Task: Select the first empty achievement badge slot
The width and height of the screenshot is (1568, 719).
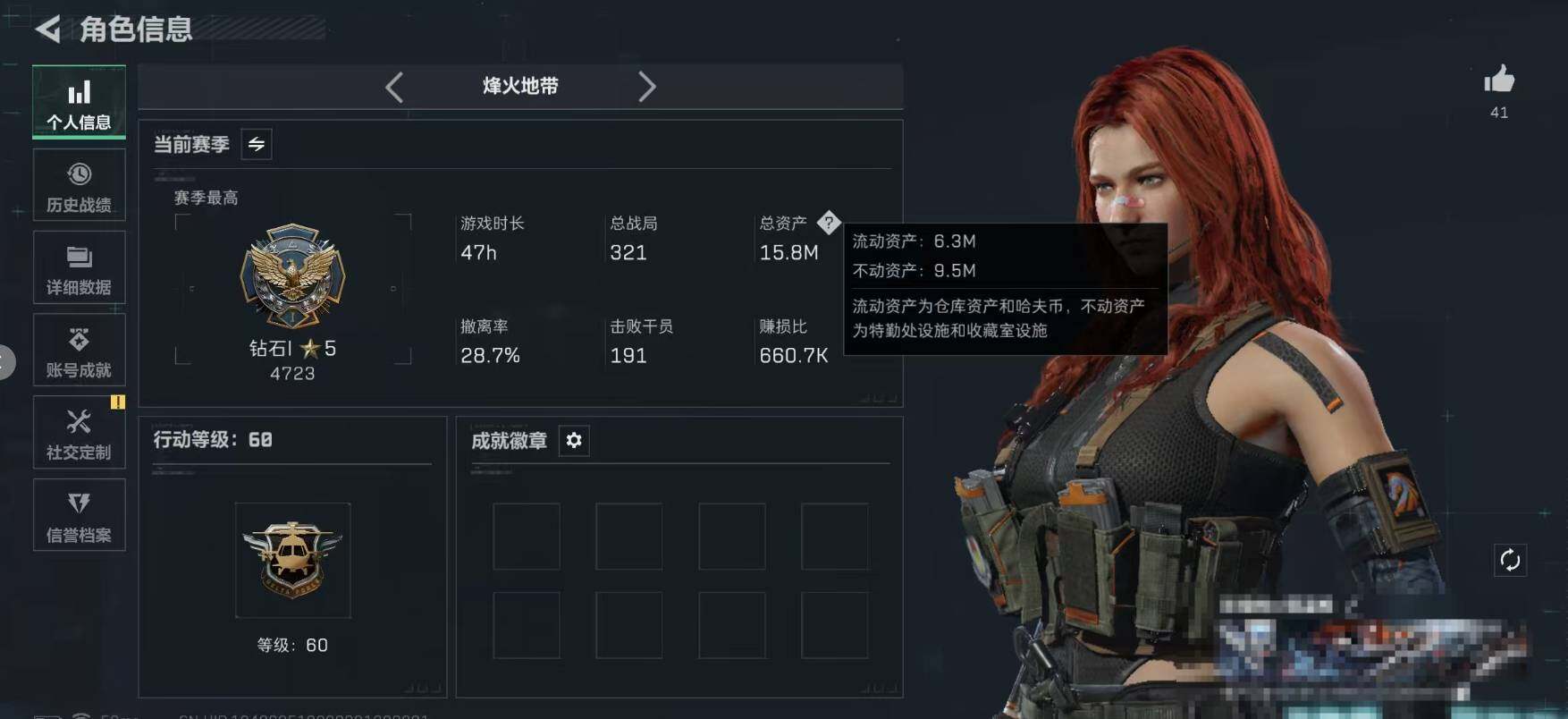Action: pos(527,537)
